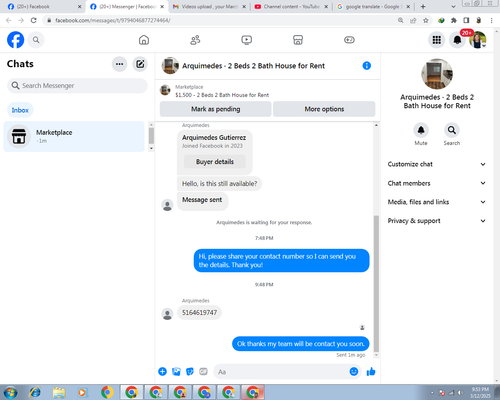Click the Aa message input field
Screen dimensions: 500x400
click(282, 371)
